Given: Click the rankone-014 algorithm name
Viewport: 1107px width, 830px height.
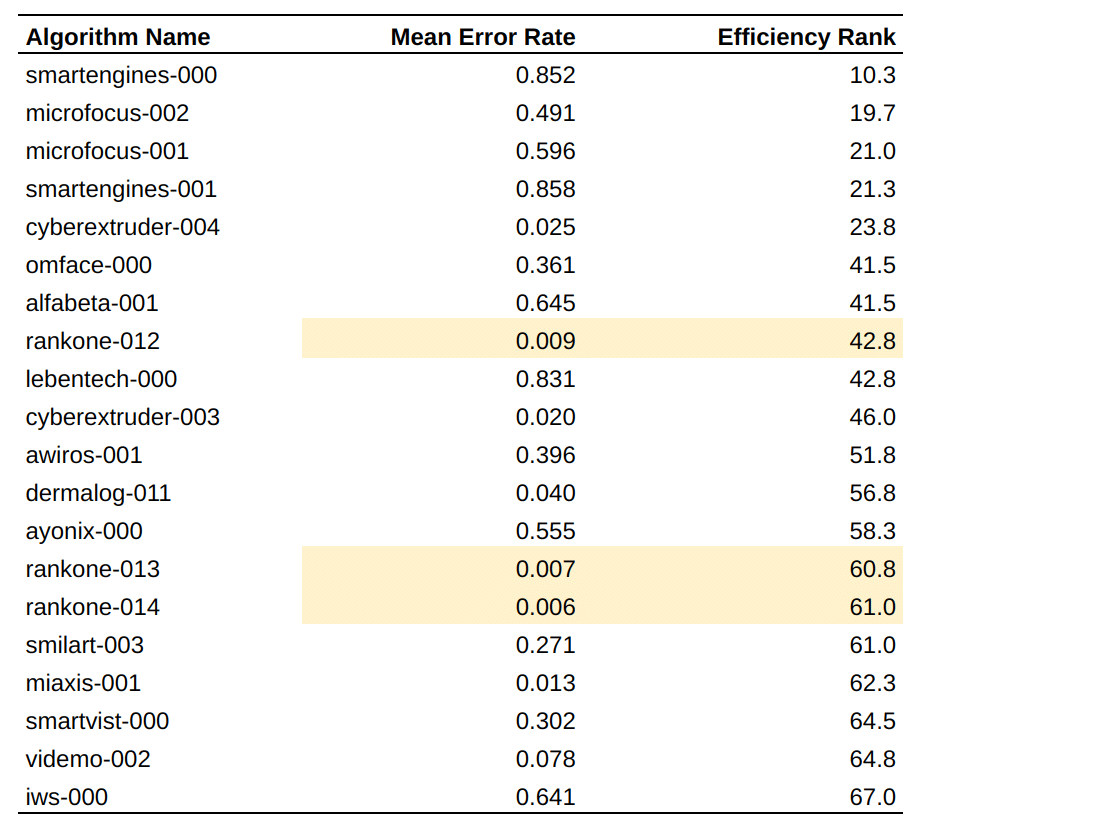Looking at the screenshot, I should pyautogui.click(x=93, y=607).
